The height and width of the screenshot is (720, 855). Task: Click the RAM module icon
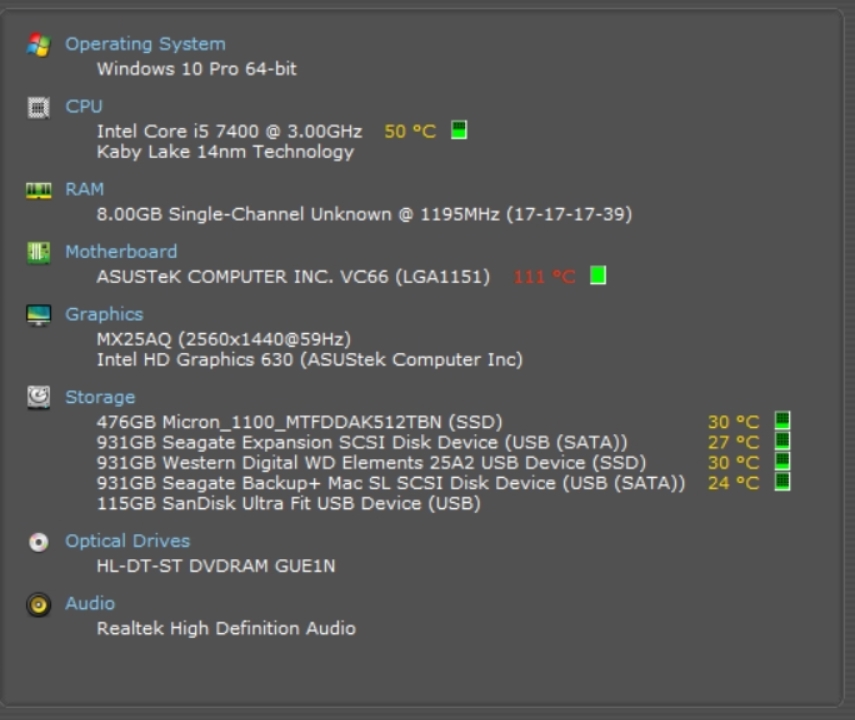coord(38,190)
